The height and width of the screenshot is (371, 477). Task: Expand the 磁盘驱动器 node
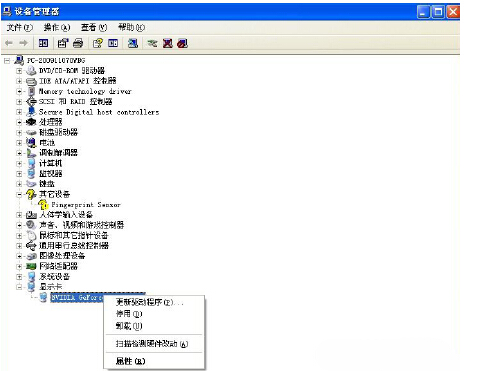tap(19, 133)
